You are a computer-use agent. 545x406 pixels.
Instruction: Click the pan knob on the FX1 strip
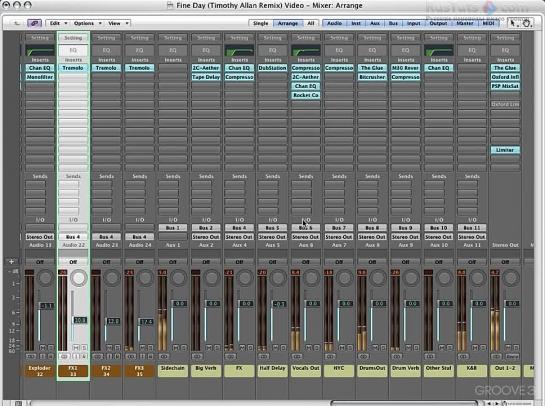79,278
